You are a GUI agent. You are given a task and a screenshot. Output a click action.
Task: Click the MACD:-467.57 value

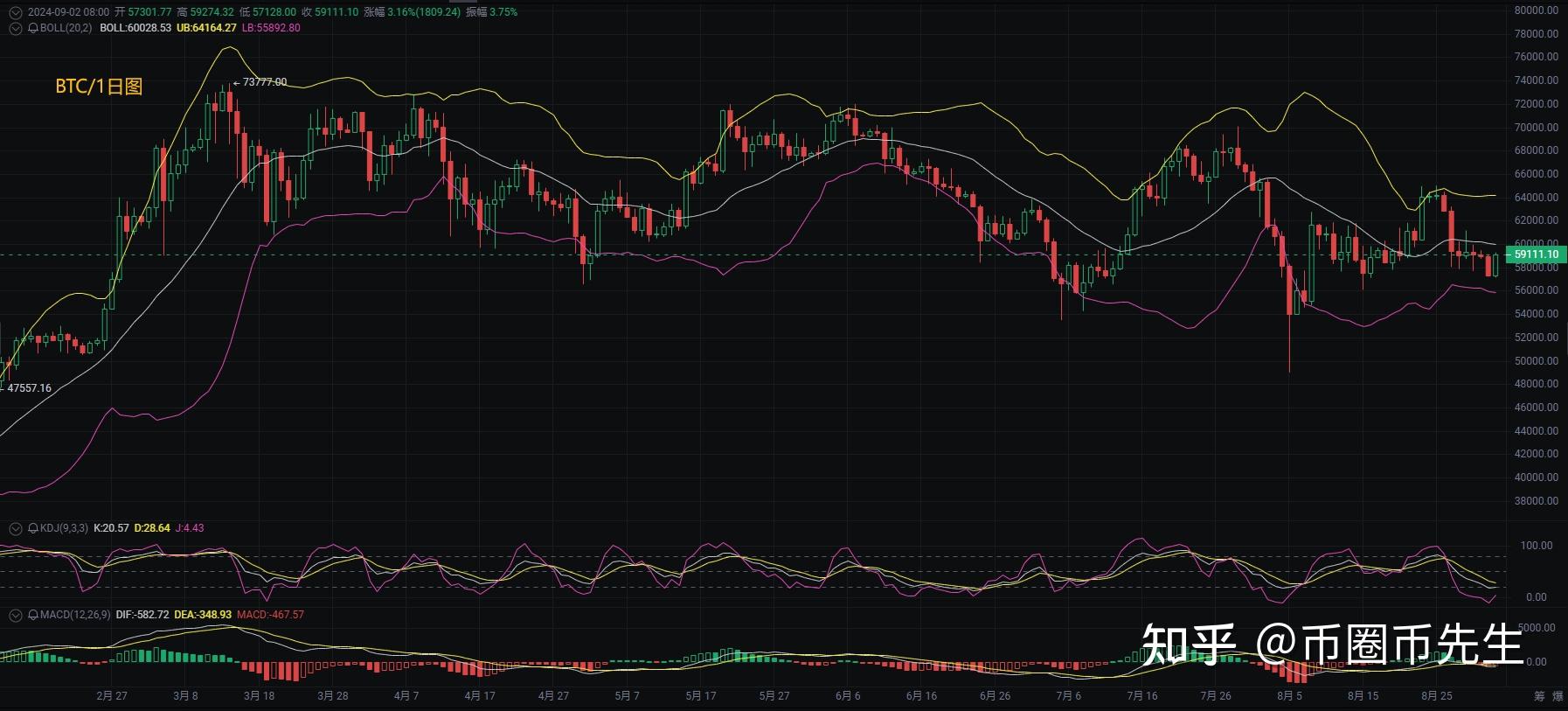(x=271, y=615)
